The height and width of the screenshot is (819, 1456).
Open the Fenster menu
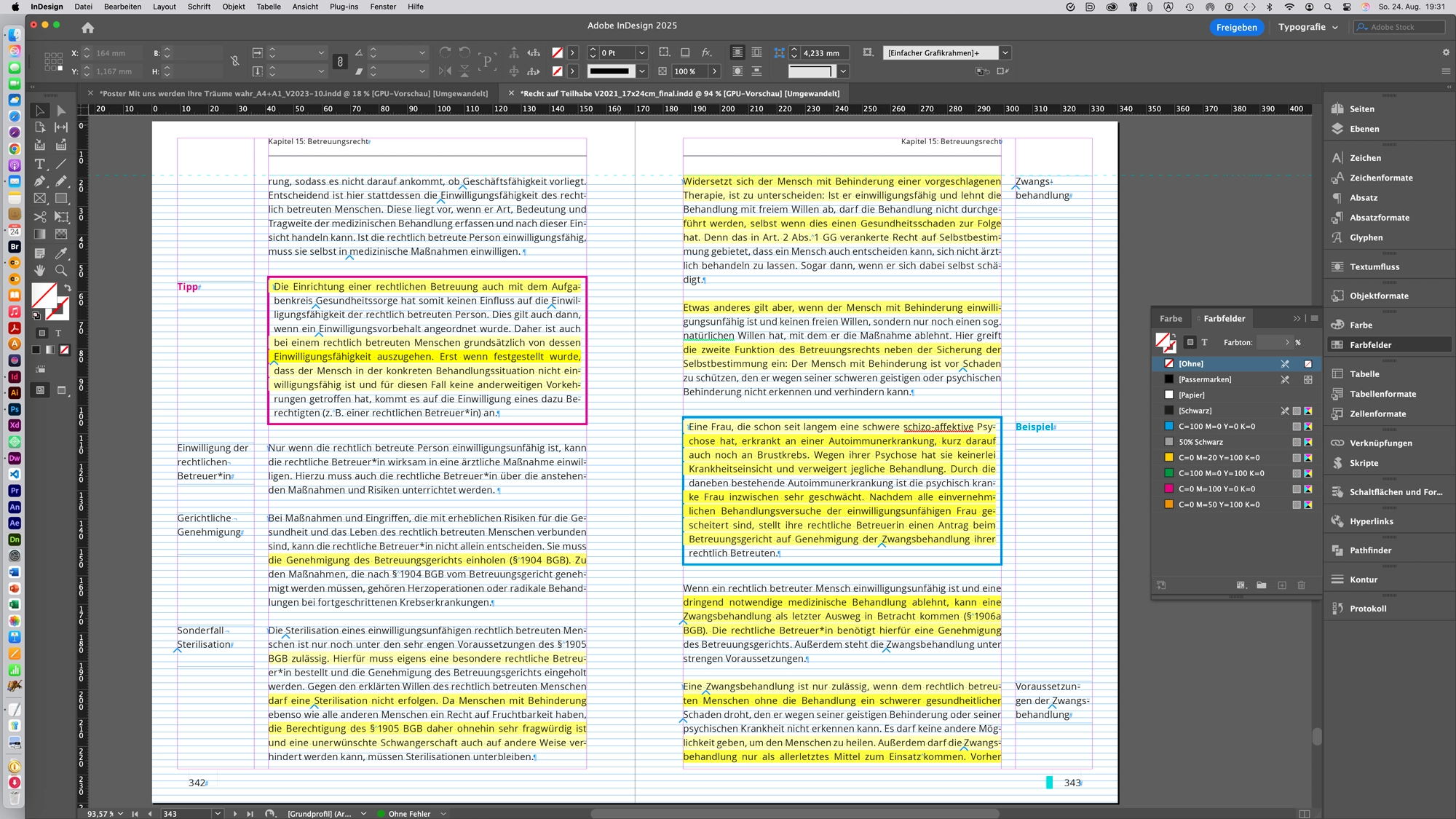[382, 7]
